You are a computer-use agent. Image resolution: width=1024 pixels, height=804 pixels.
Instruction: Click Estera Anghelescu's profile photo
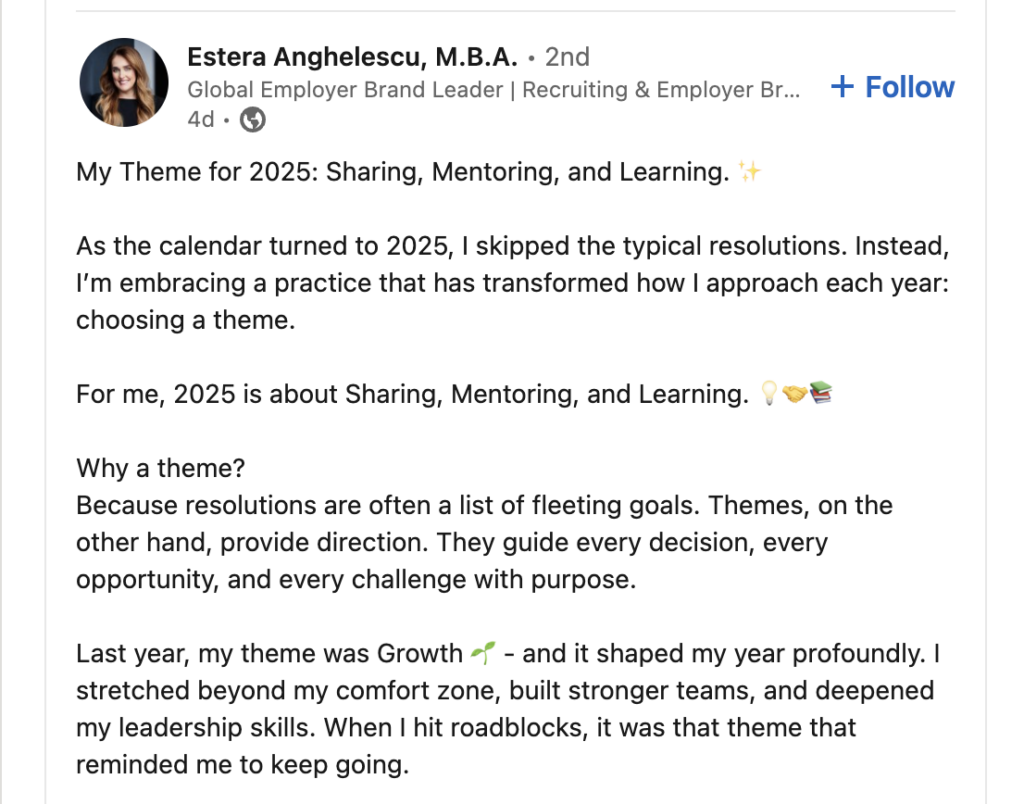pos(123,82)
